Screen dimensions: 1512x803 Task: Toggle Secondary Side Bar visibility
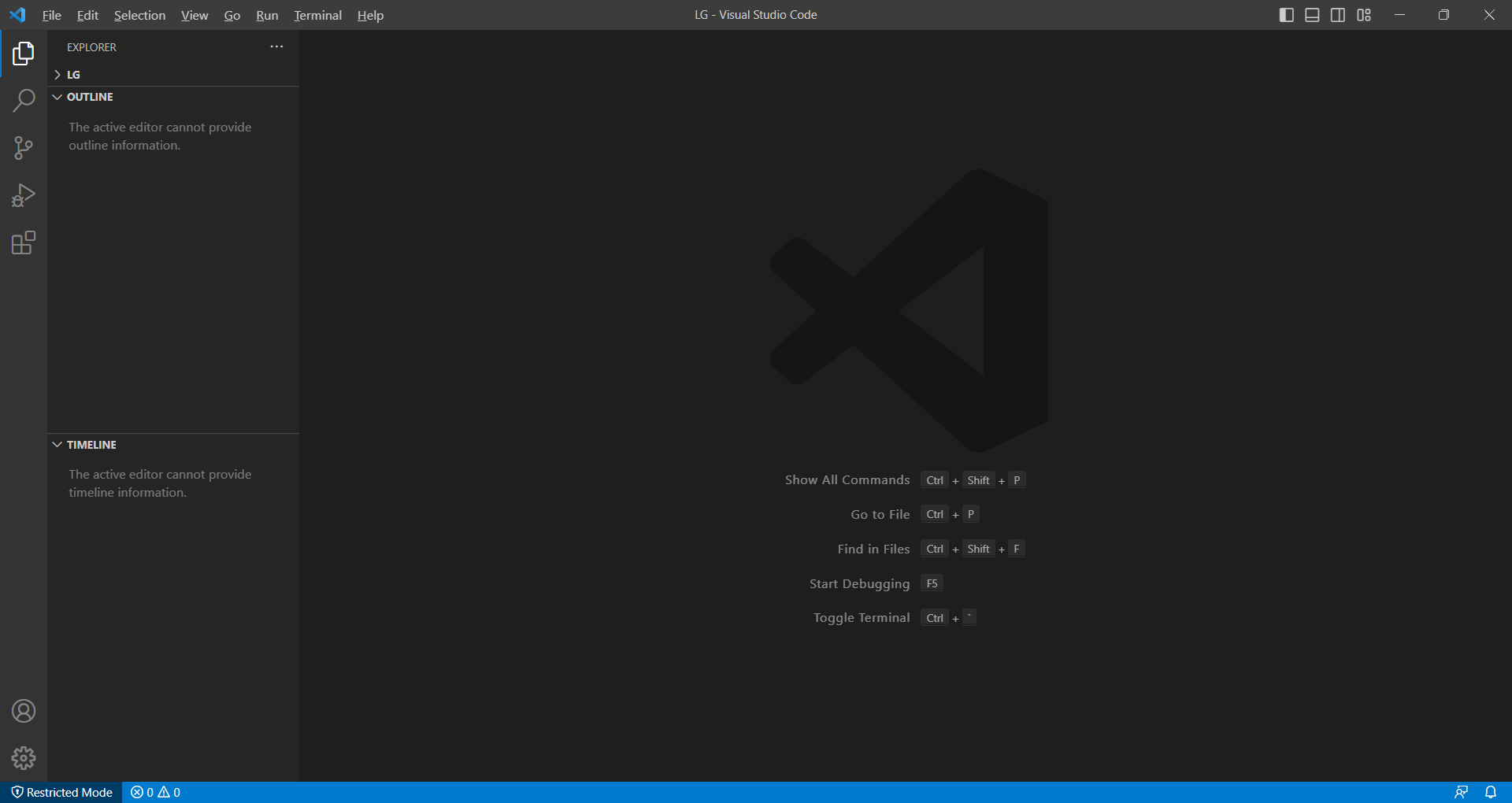pyautogui.click(x=1338, y=15)
